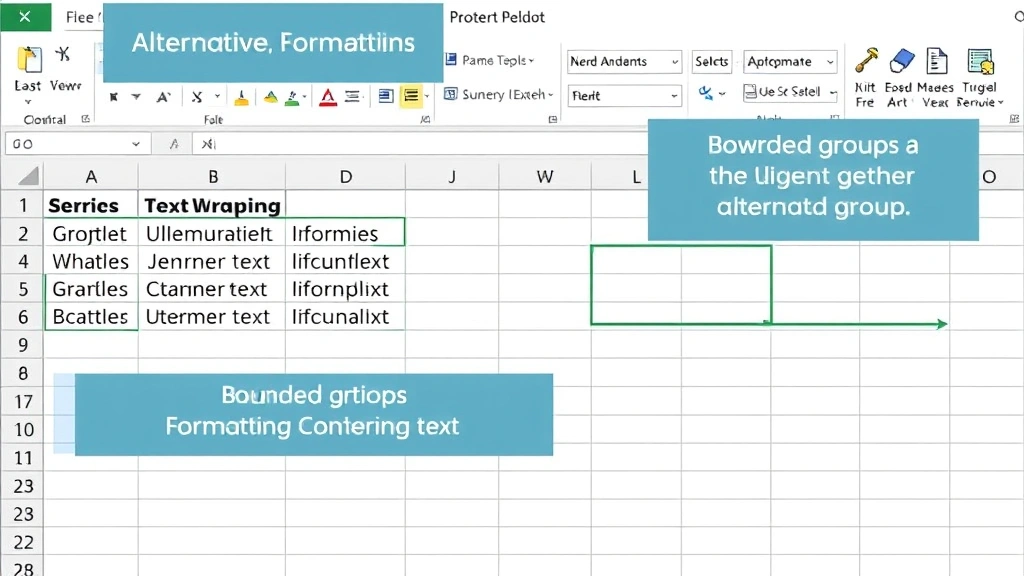1024x576 pixels.
Task: Open the Trgel Rervie notes icon
Action: pos(981,62)
